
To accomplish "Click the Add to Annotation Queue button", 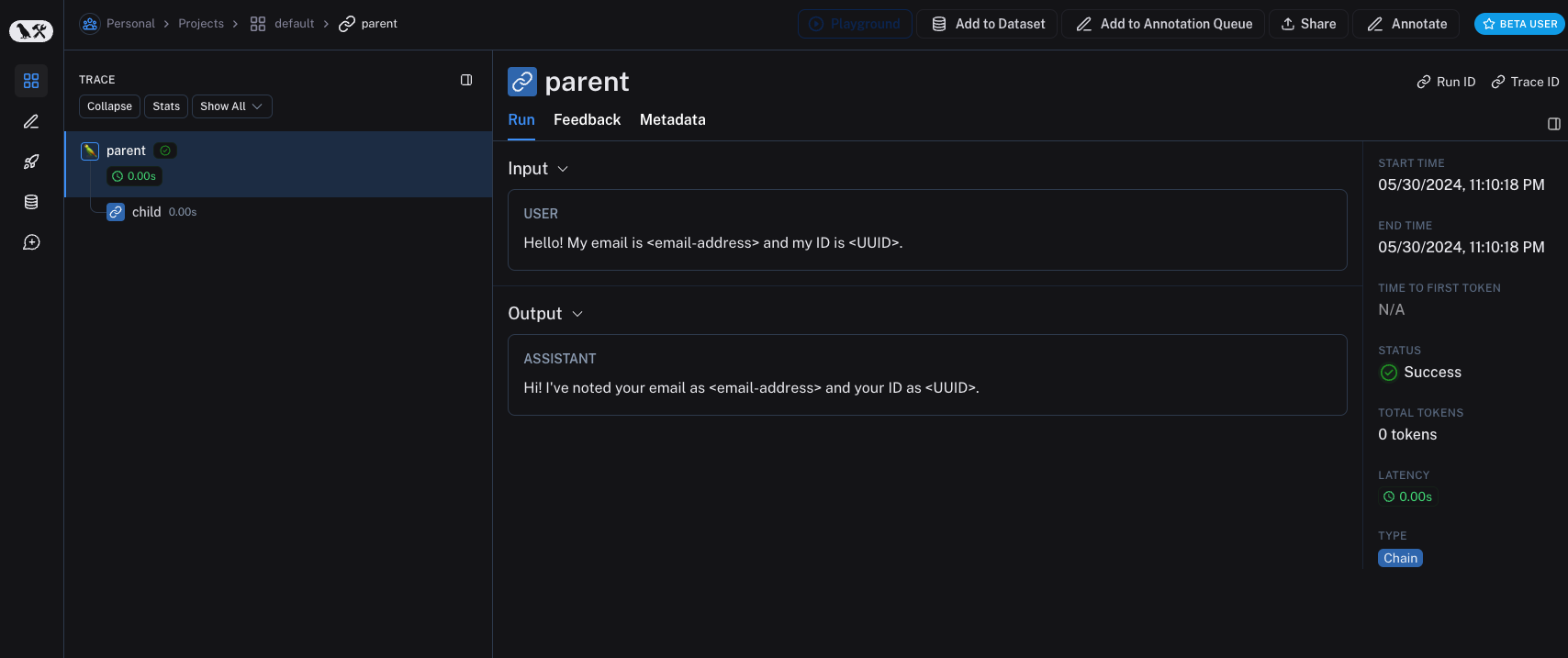I will [x=1163, y=24].
